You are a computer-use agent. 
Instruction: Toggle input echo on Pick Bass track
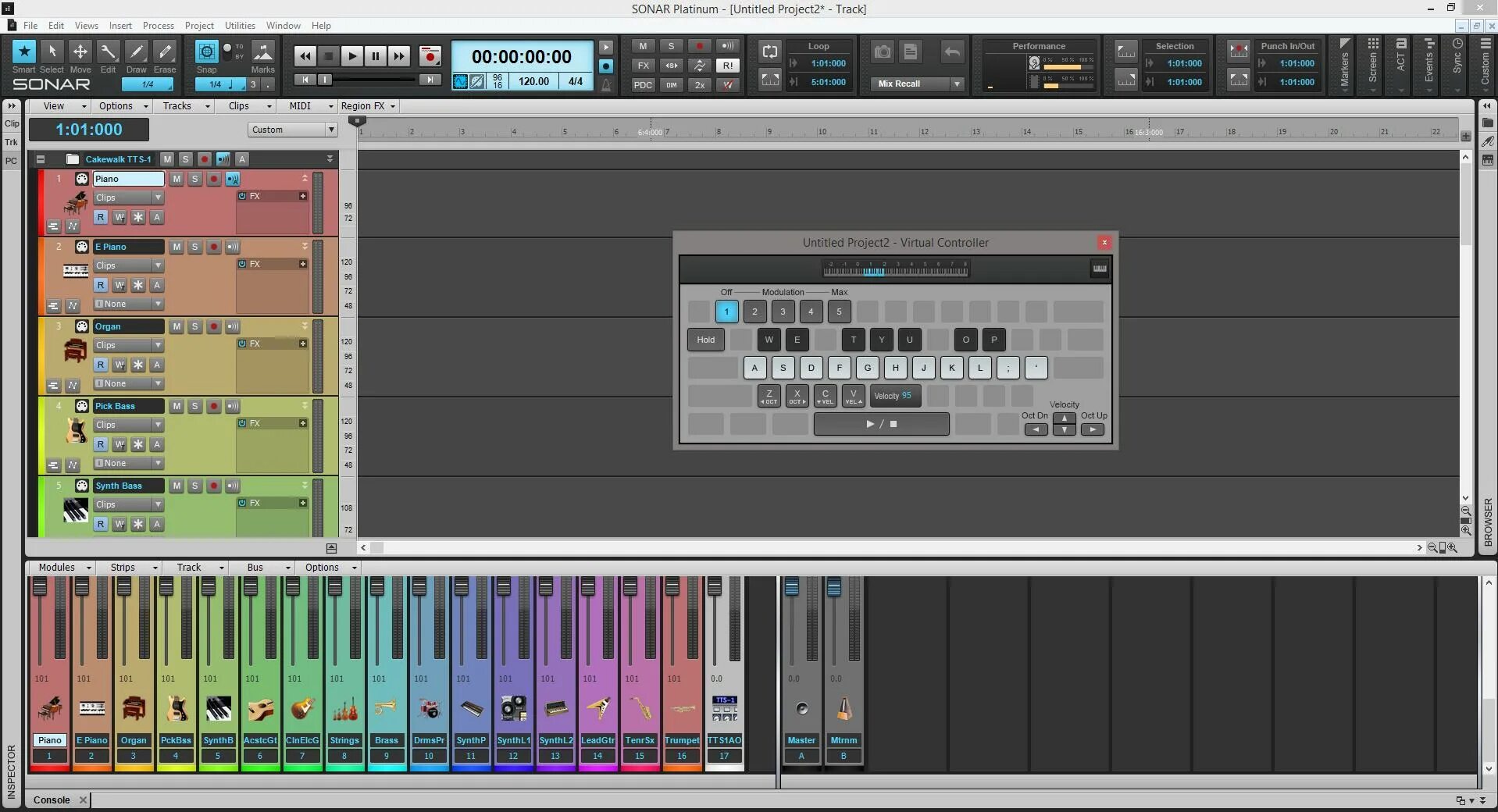tap(233, 406)
